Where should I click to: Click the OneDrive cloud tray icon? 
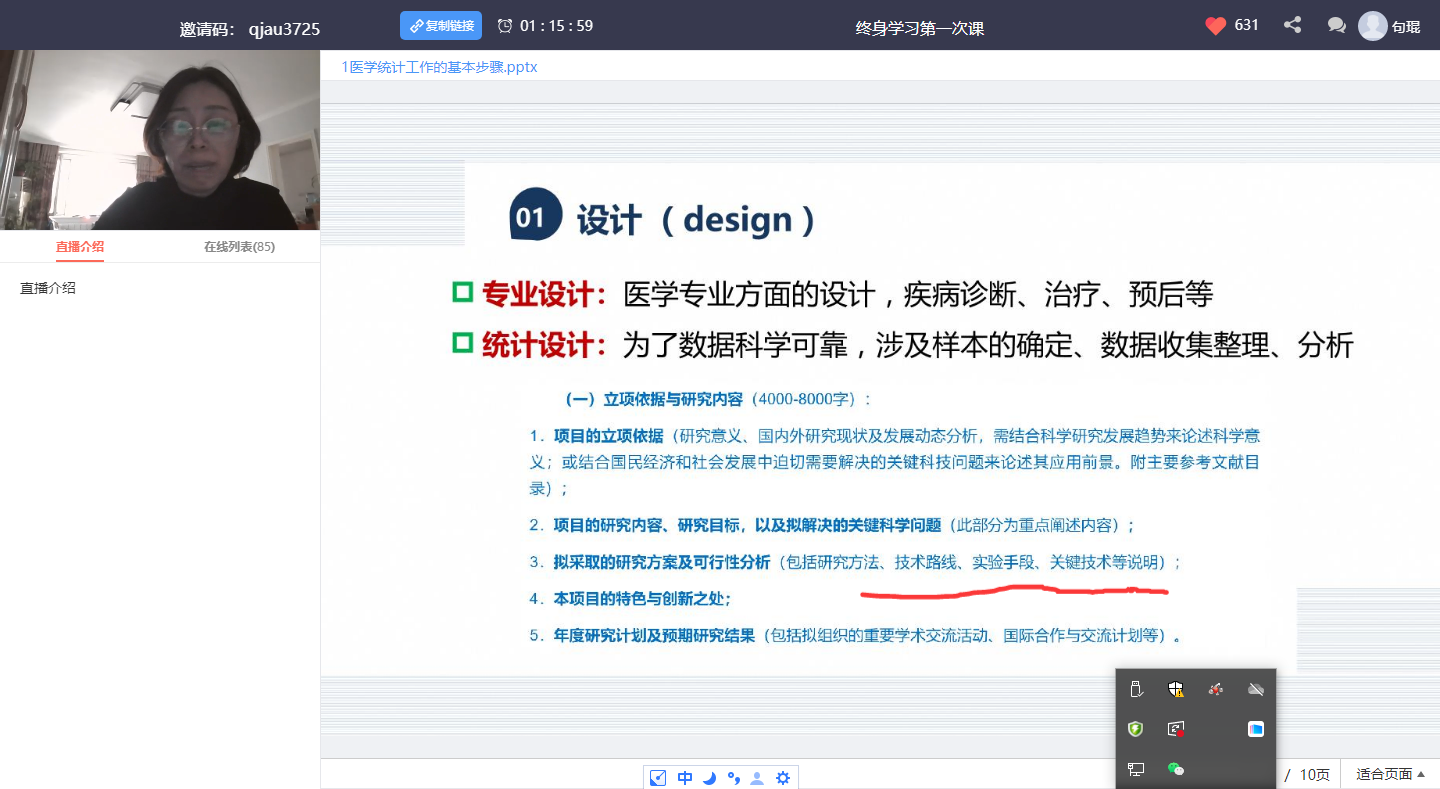tap(1256, 689)
